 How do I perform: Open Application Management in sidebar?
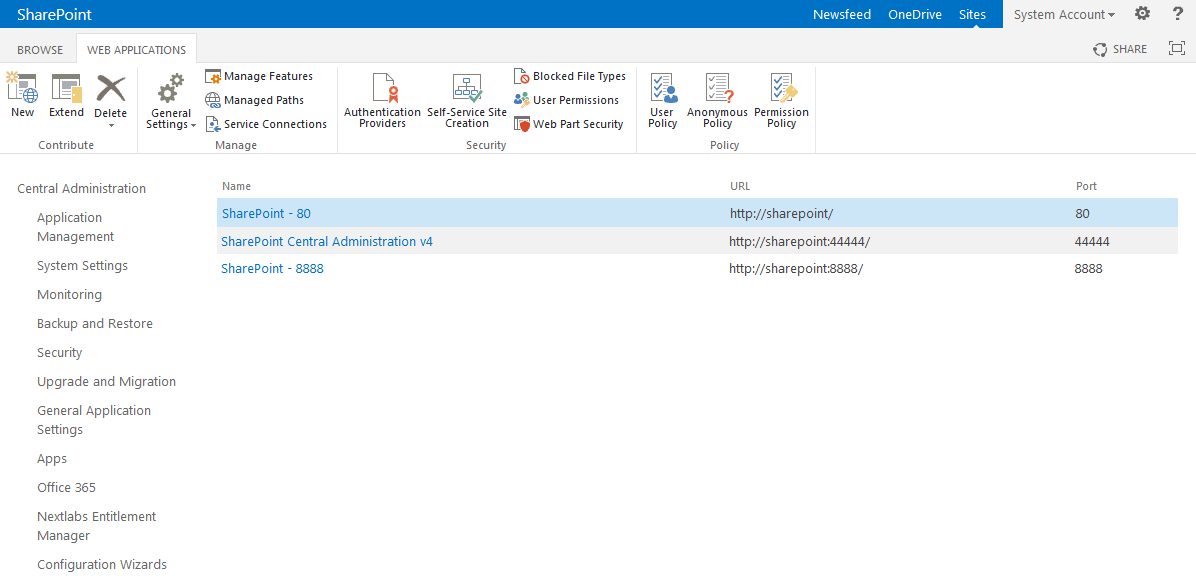tap(76, 227)
